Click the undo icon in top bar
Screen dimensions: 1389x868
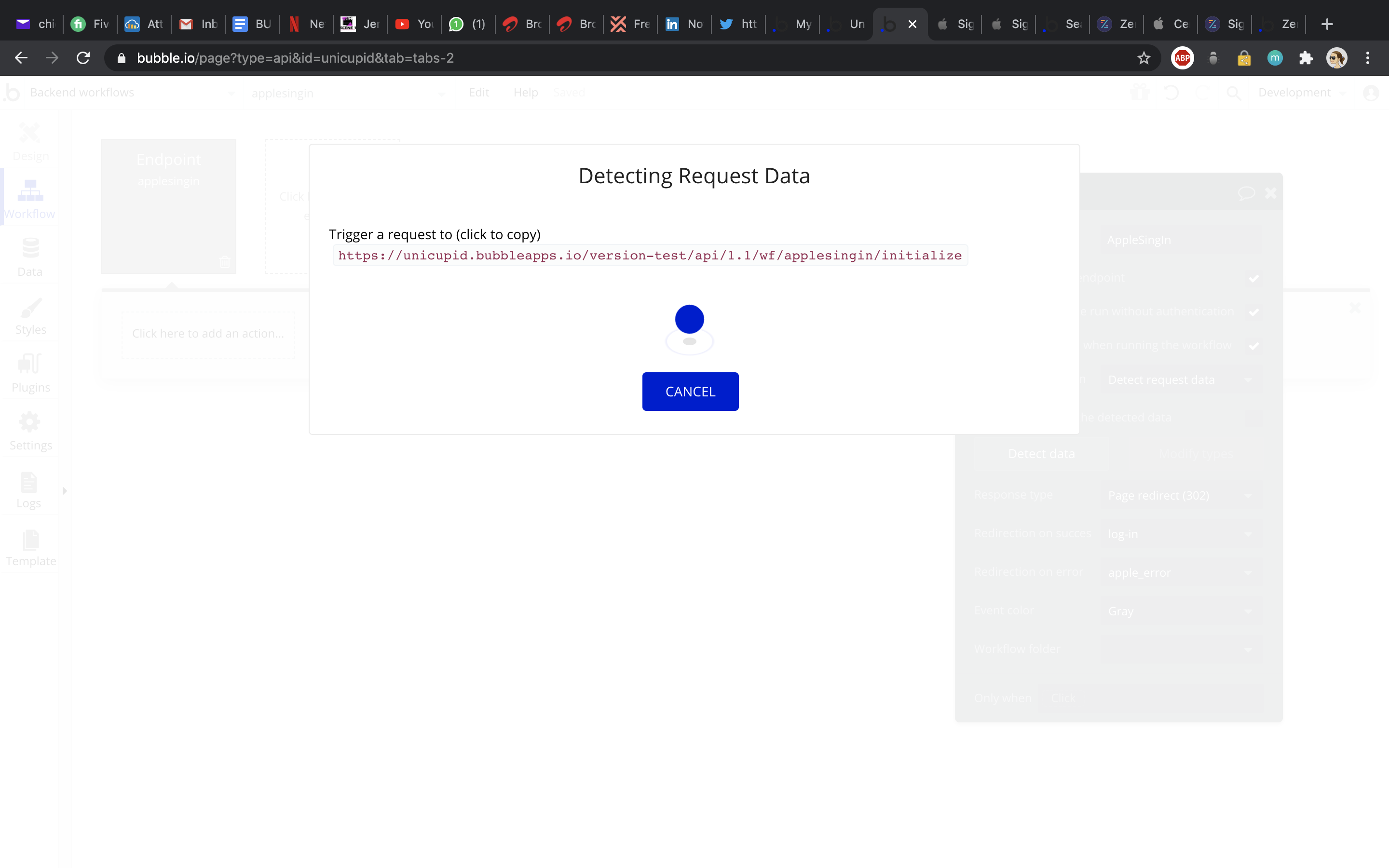pos(1171,93)
